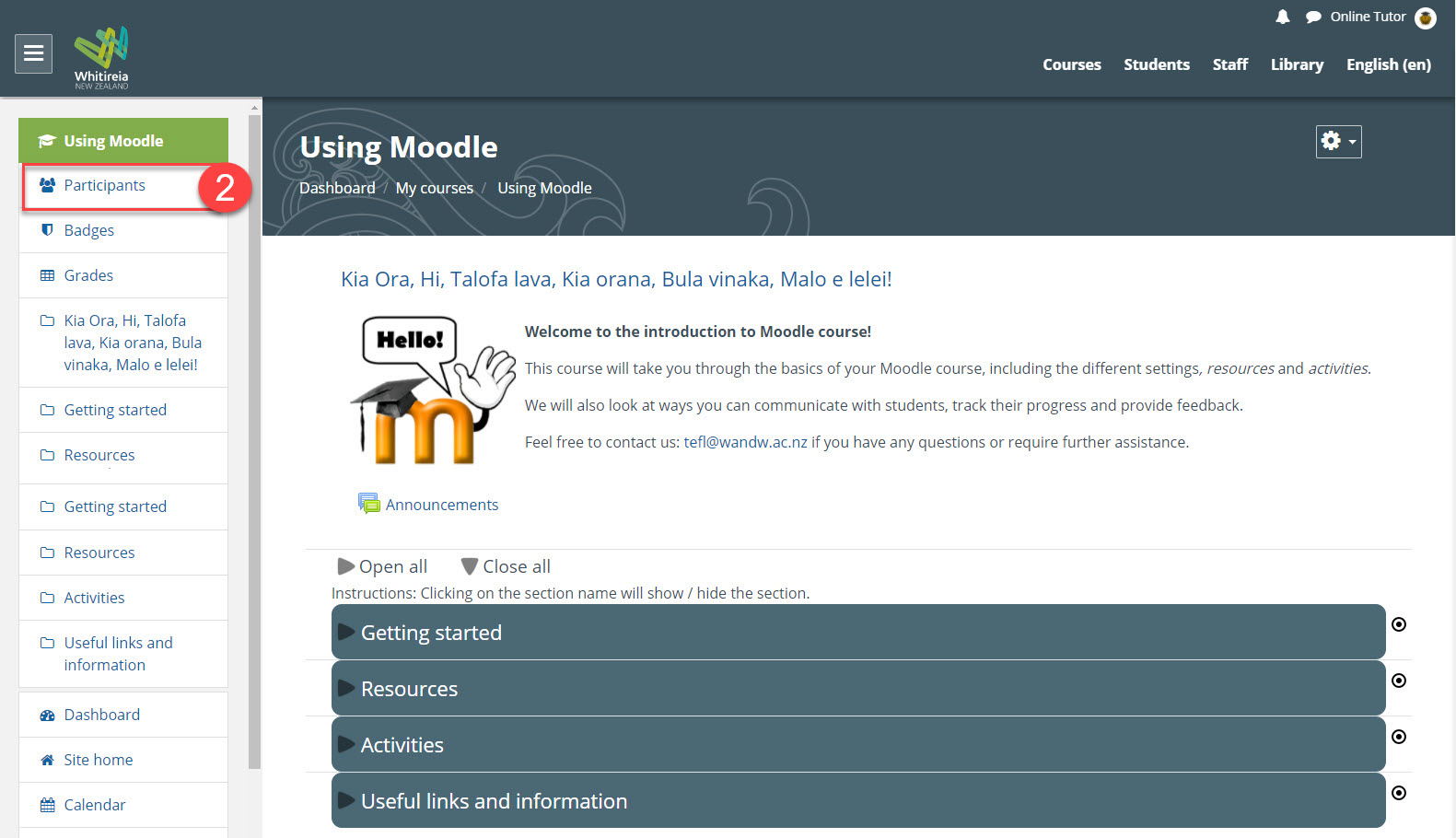Expand the Activities section bar
The height and width of the screenshot is (838, 1456).
tap(858, 745)
